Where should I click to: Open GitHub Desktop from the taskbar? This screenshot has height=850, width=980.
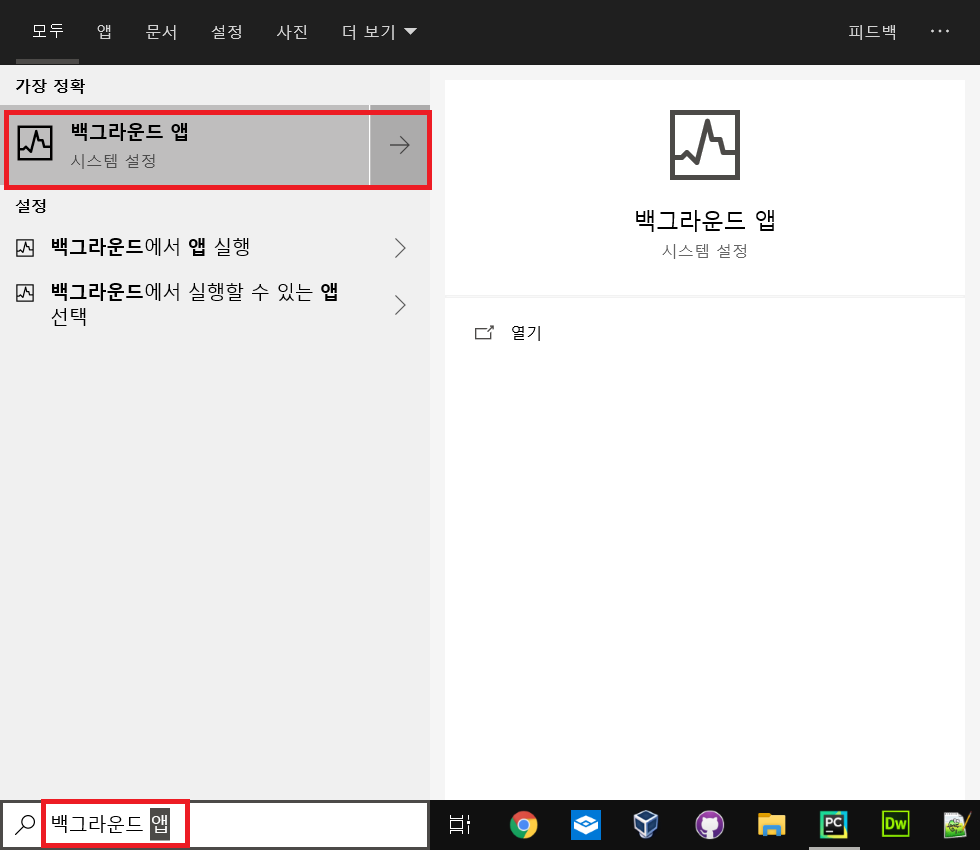tap(709, 825)
